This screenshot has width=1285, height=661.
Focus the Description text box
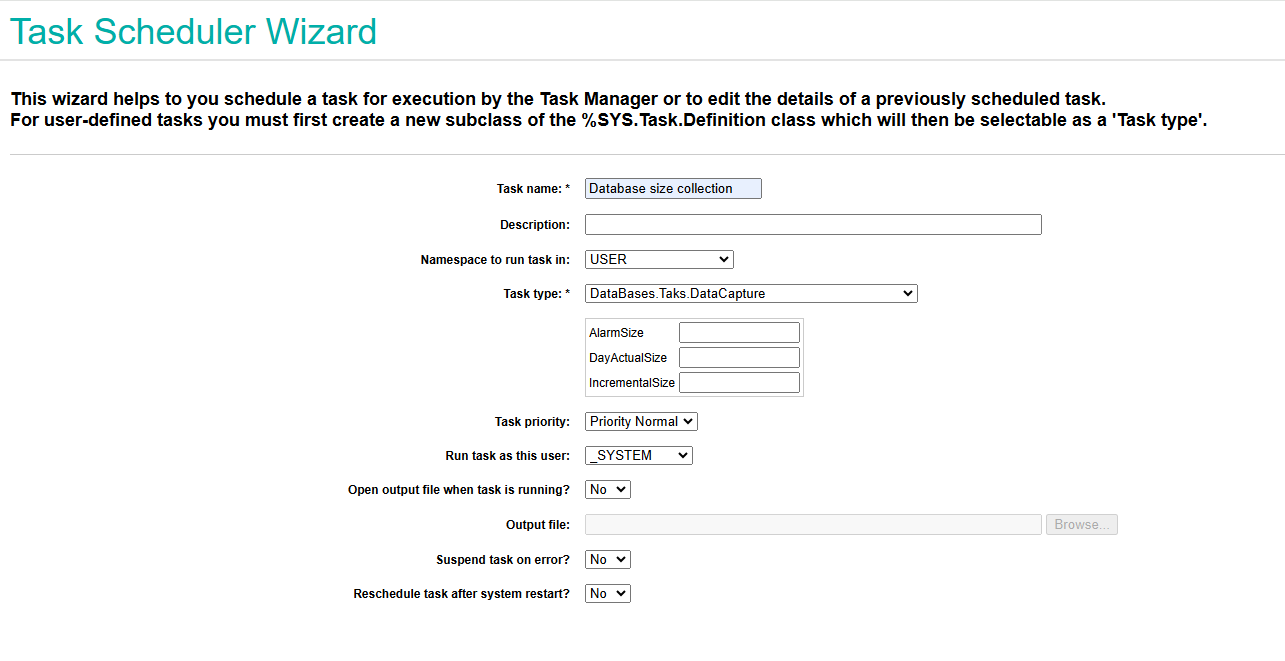813,225
